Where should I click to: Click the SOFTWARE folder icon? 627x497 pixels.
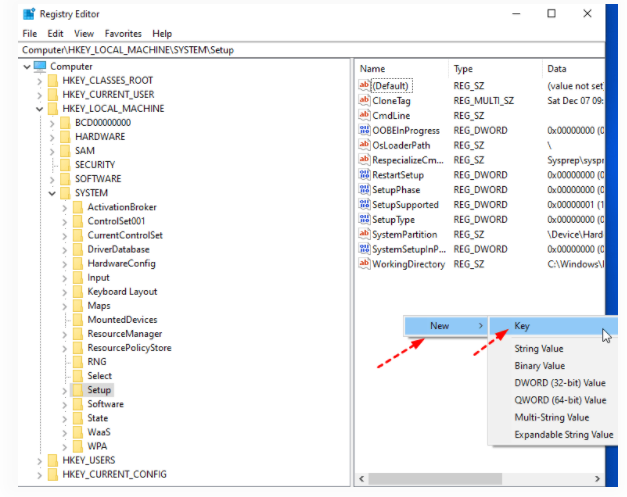(x=65, y=179)
